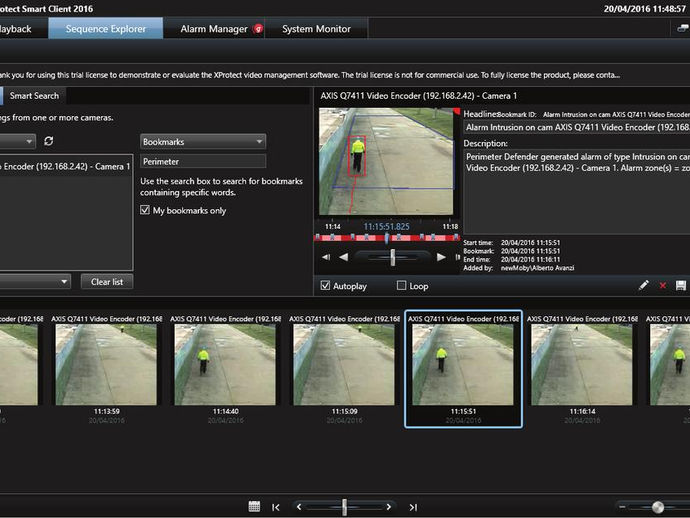Click the save floppy disk icon
Screen dimensions: 690x518
(x=681, y=286)
